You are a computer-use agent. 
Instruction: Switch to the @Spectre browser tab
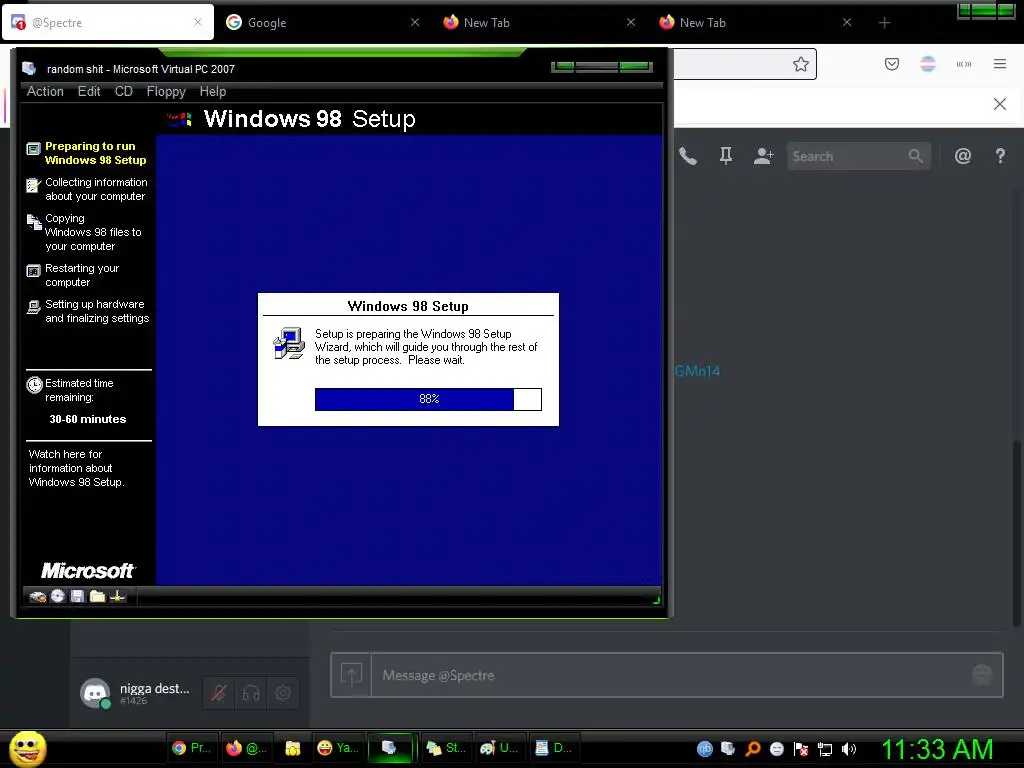point(108,23)
